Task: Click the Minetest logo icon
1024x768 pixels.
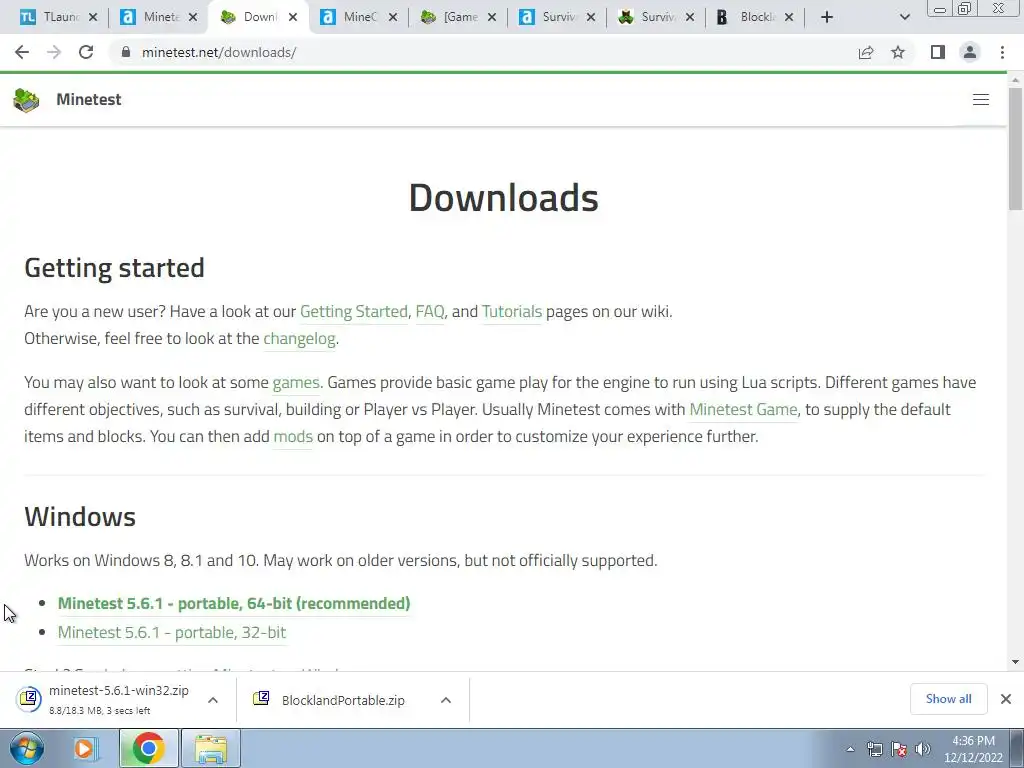Action: 26,100
